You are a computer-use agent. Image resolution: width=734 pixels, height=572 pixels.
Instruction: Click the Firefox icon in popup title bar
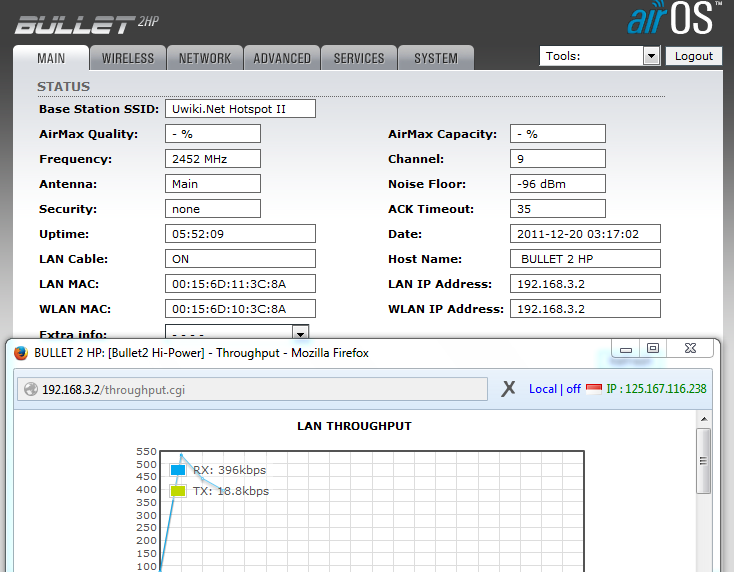21,353
